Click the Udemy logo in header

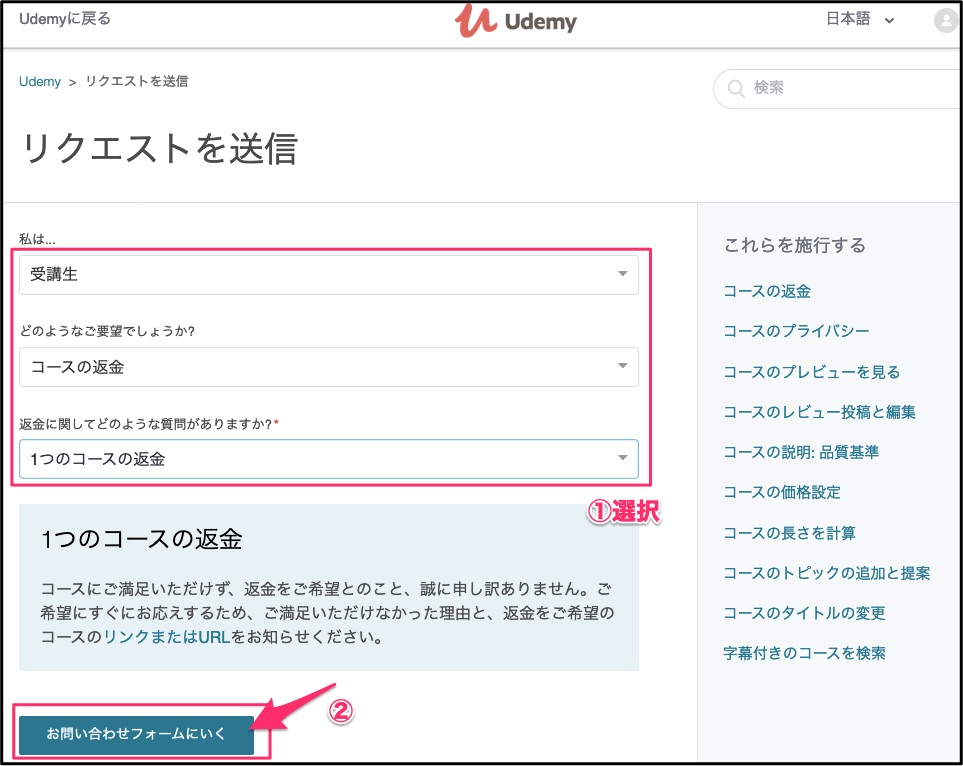[x=516, y=21]
